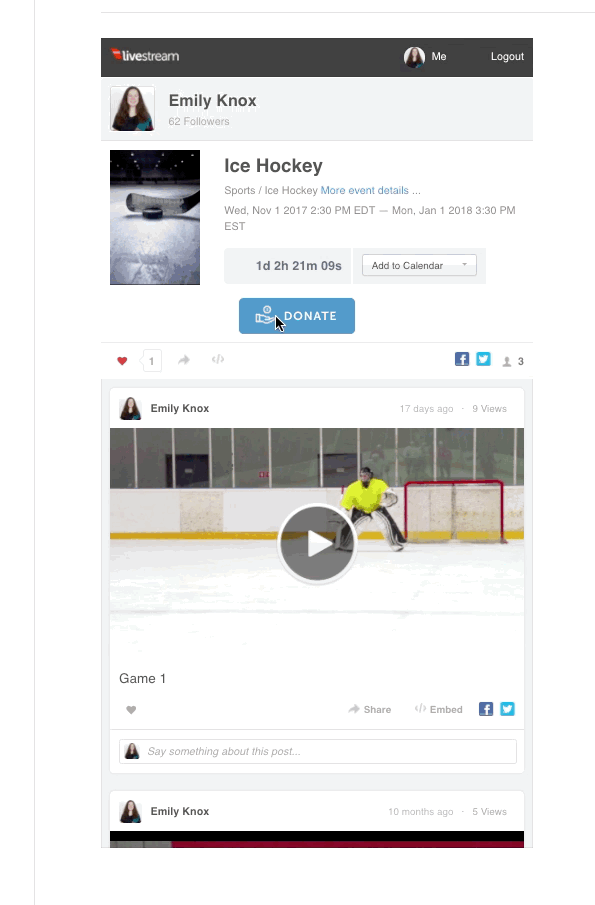Expand the Add to Calendar dropdown

[x=419, y=265]
